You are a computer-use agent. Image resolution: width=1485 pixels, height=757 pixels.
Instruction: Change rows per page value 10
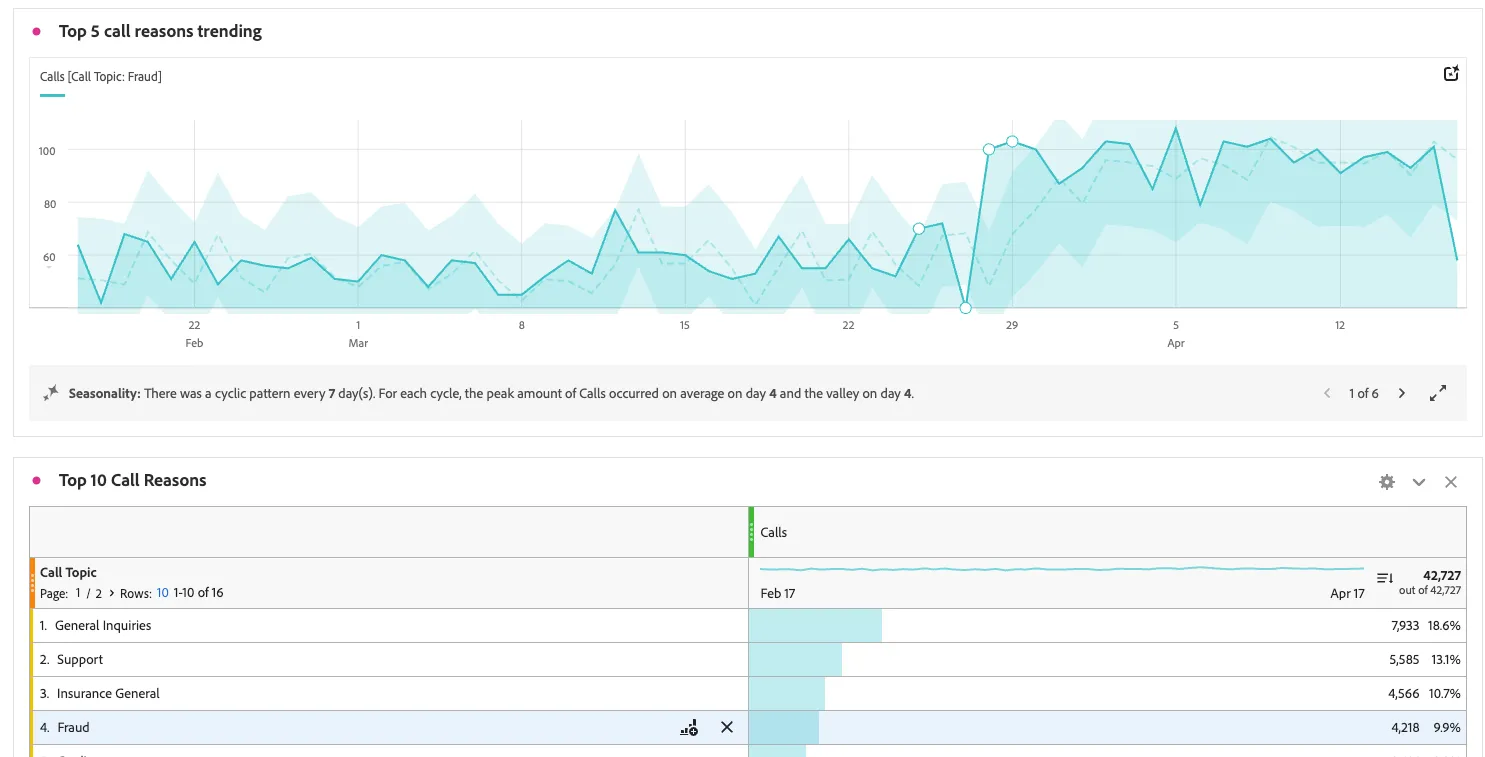pos(162,593)
